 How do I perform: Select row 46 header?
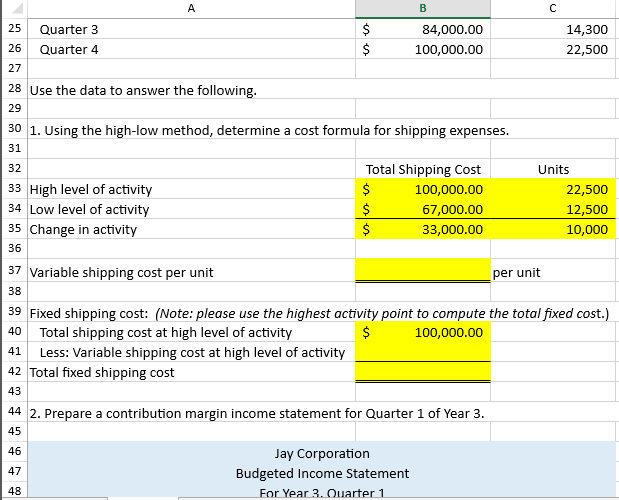(x=15, y=451)
